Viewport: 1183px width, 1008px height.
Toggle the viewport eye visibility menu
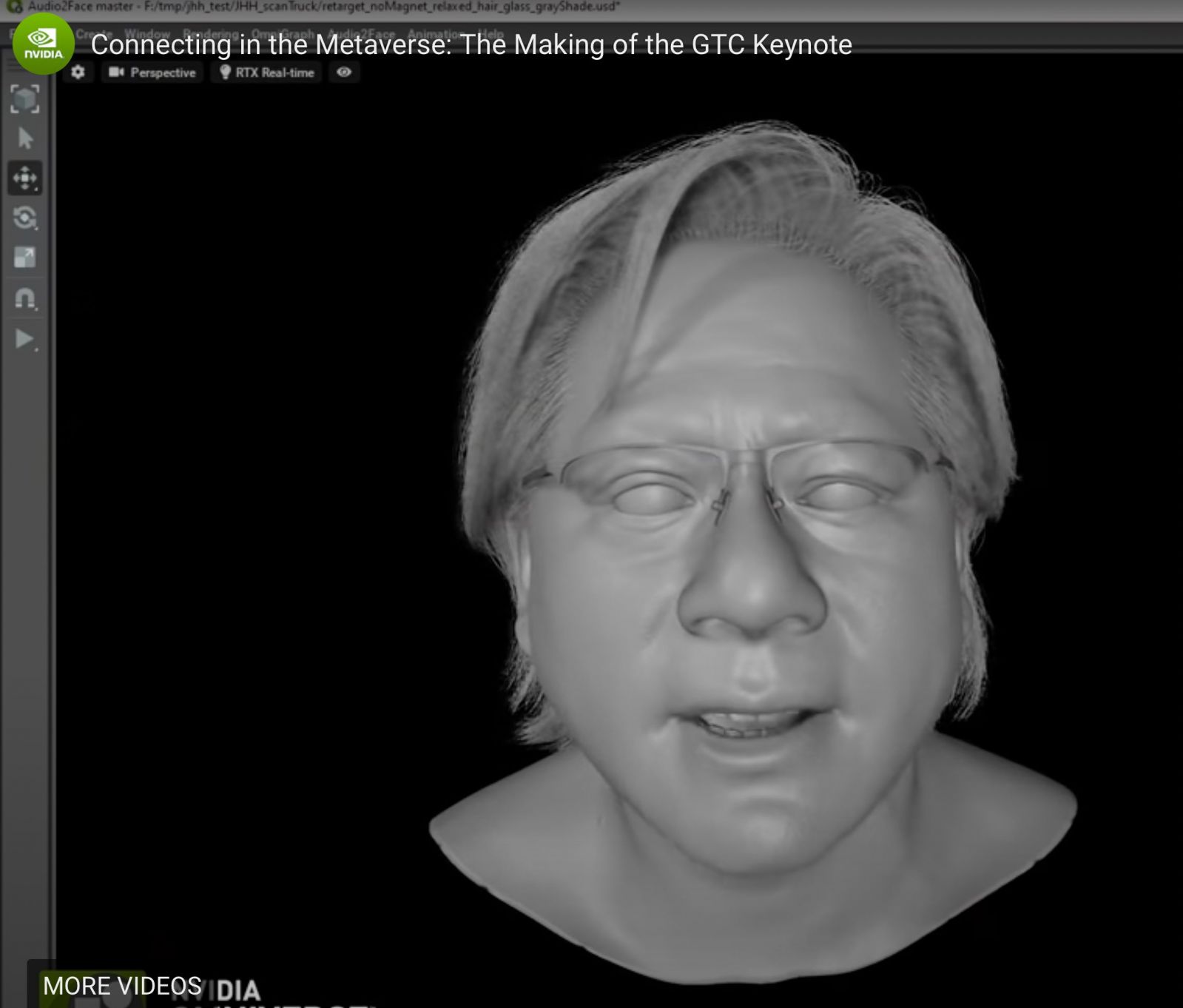tap(344, 72)
